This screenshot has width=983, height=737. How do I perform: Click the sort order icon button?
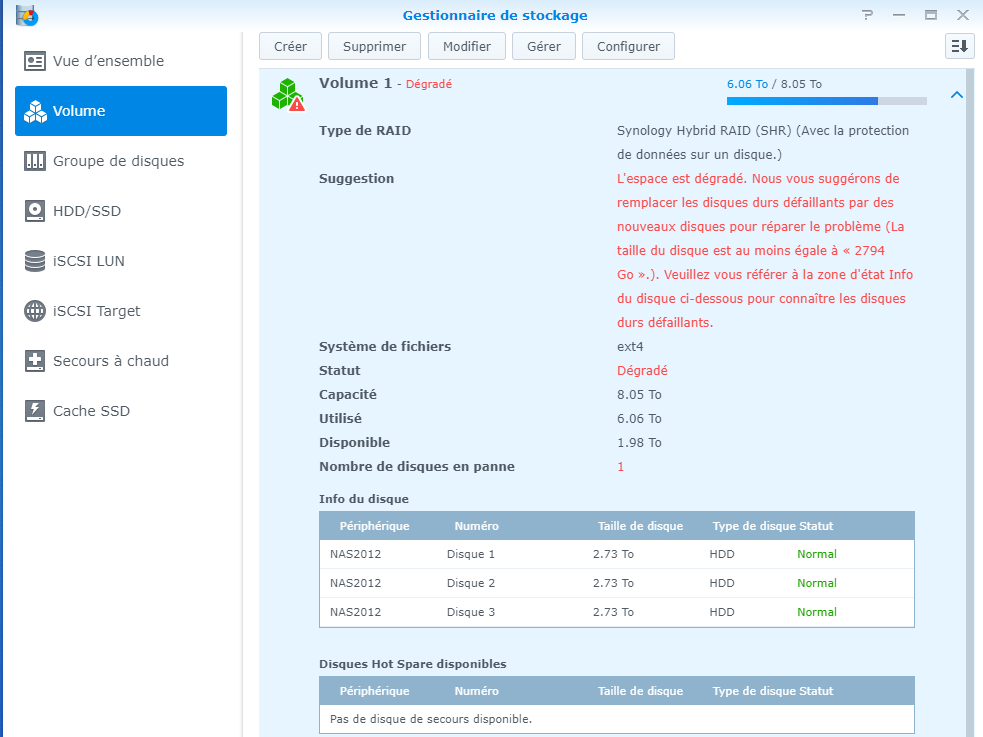pyautogui.click(x=959, y=46)
